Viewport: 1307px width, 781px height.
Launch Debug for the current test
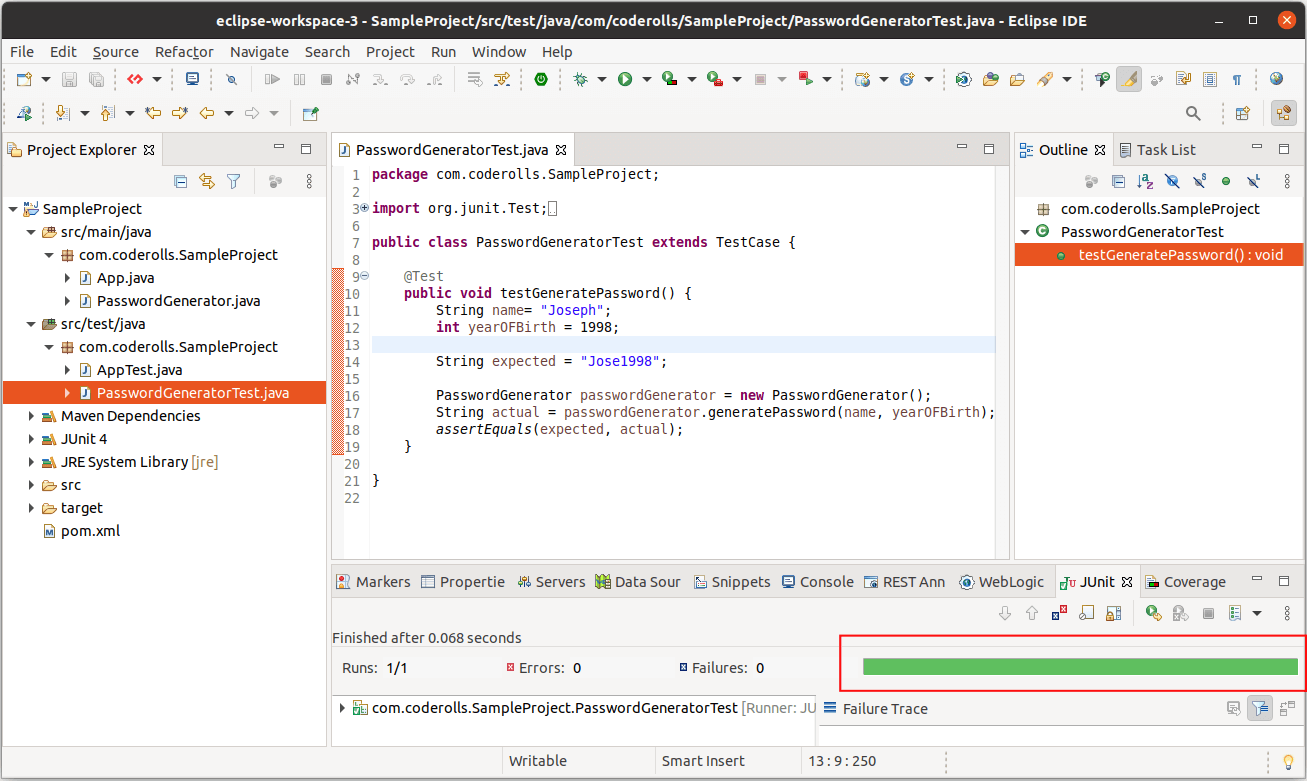tap(581, 78)
